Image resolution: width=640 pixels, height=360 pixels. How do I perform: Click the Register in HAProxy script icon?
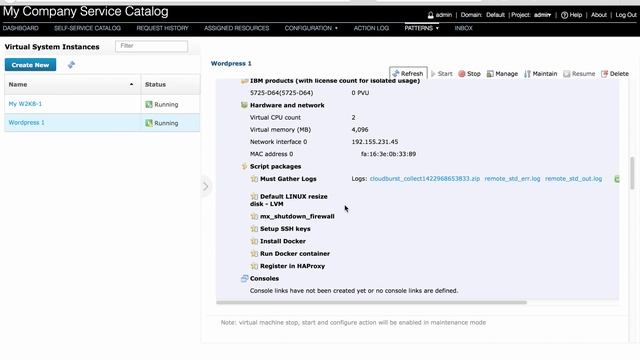pyautogui.click(x=254, y=266)
